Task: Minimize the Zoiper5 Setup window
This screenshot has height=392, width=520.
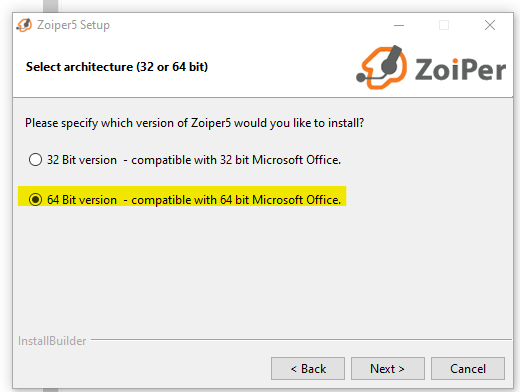Action: coord(399,25)
